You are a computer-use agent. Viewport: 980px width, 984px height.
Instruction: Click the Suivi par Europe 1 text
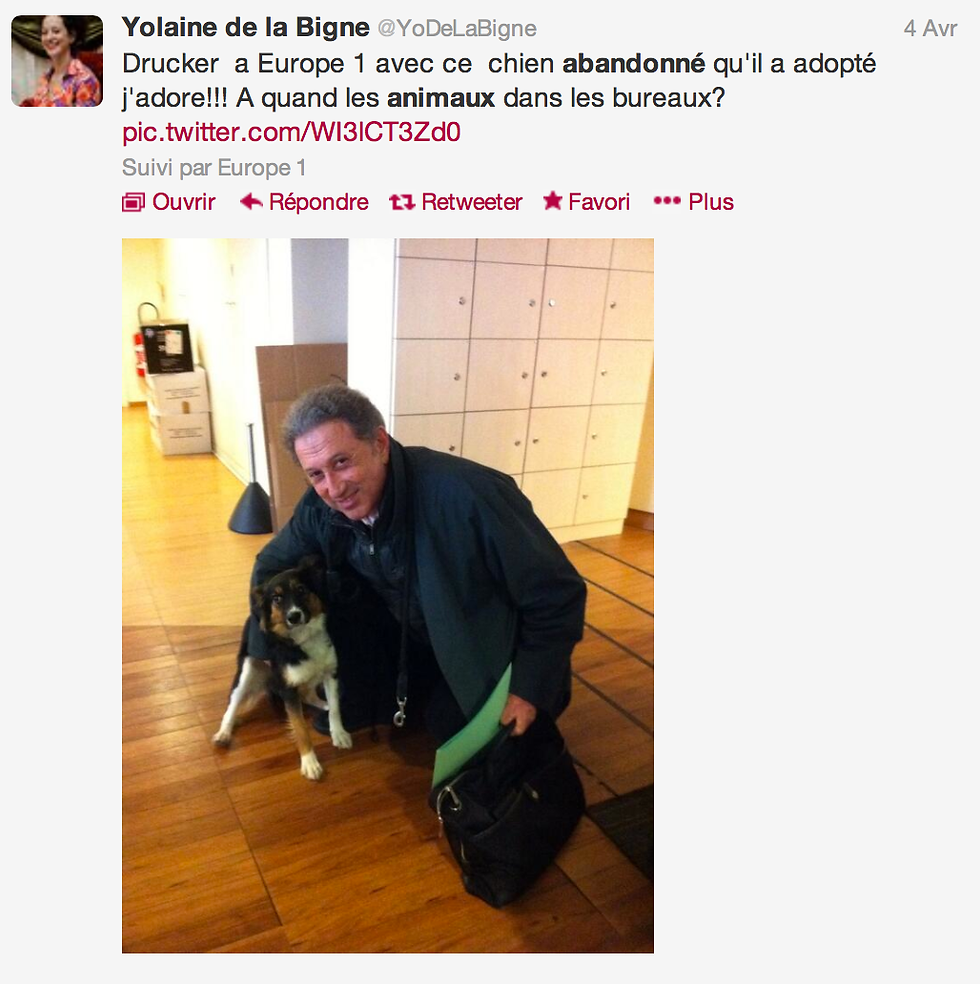(x=214, y=168)
